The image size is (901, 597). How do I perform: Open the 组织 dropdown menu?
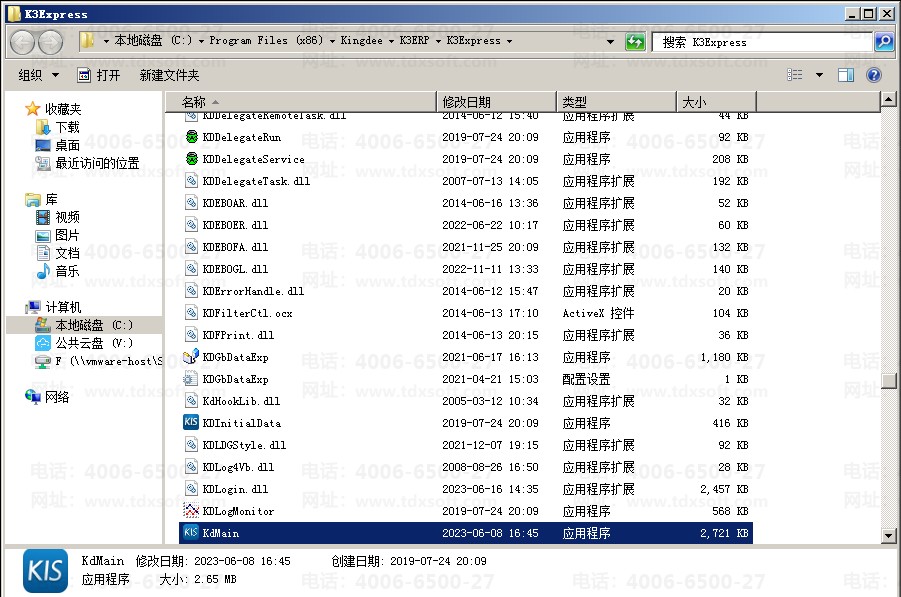pos(39,75)
